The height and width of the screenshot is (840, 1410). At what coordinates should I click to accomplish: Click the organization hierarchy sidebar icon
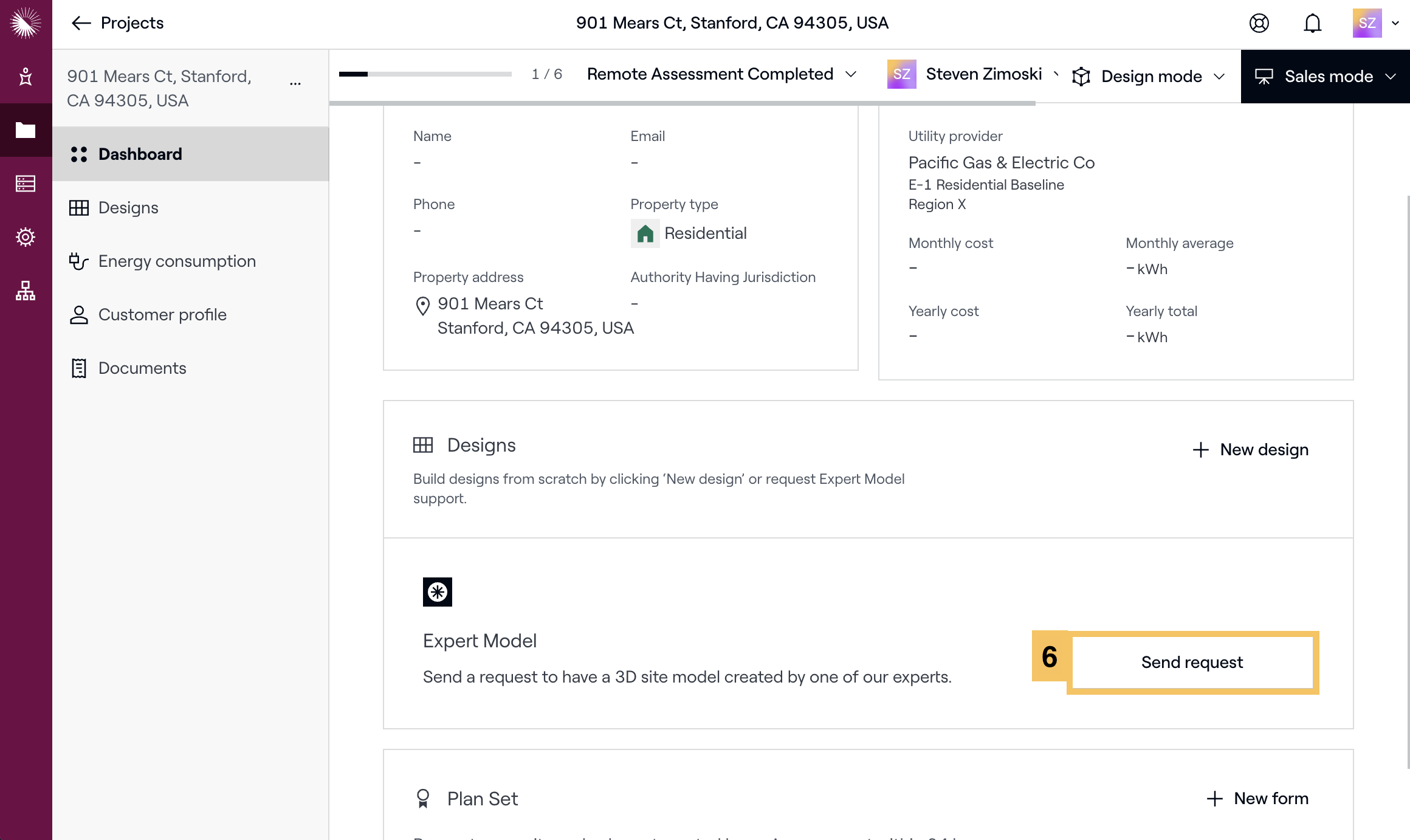[26, 291]
